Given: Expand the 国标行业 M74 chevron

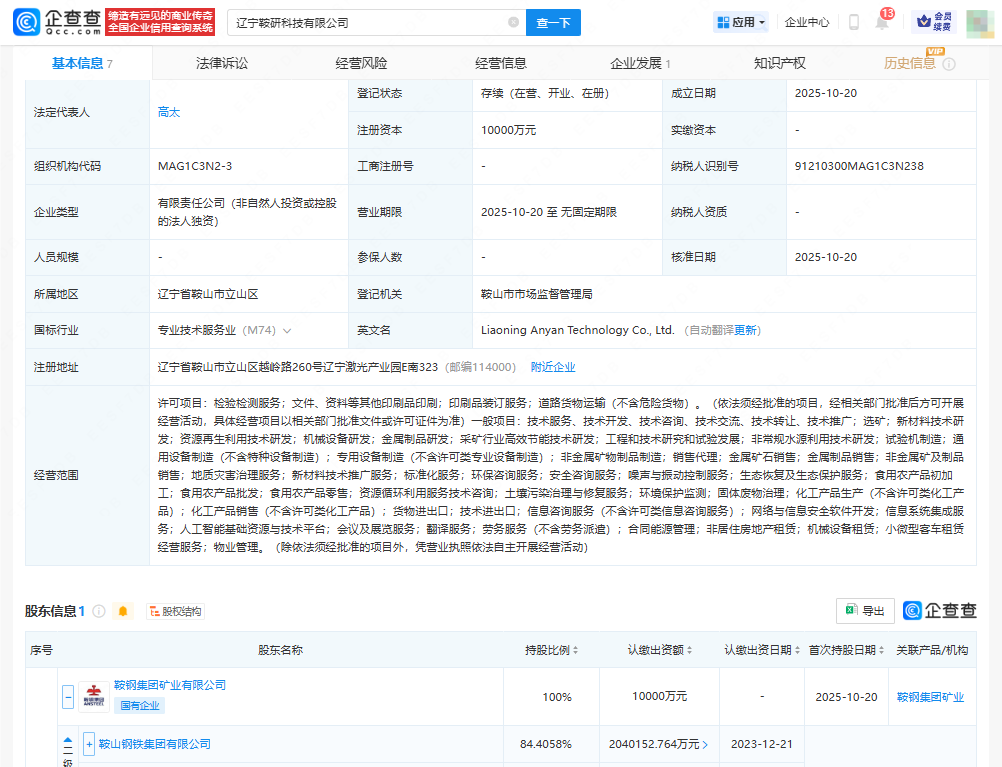Looking at the screenshot, I should tap(288, 330).
